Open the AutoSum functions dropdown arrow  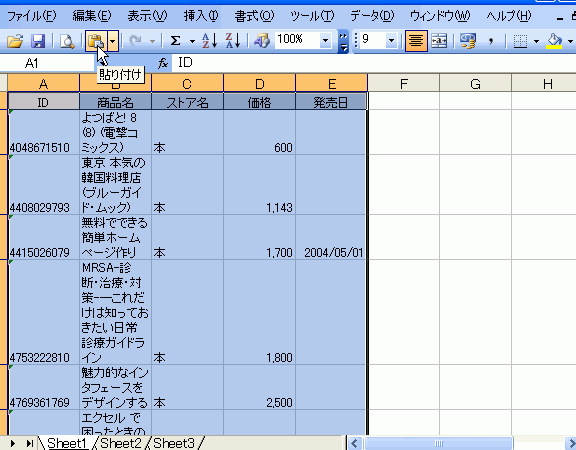[x=192, y=41]
